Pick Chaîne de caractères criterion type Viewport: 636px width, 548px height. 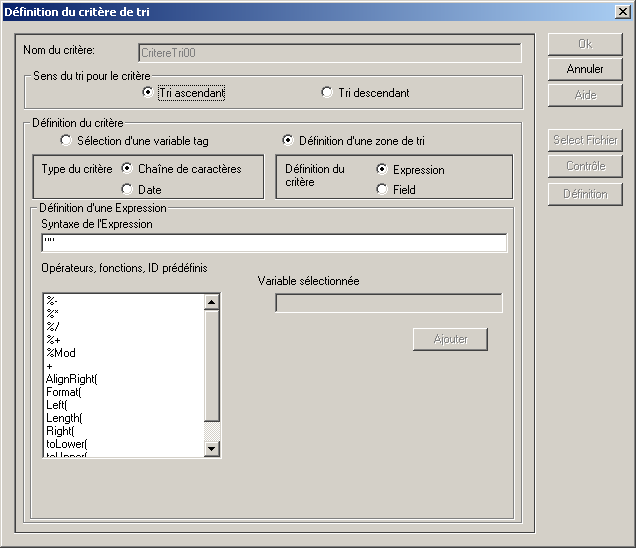click(127, 169)
